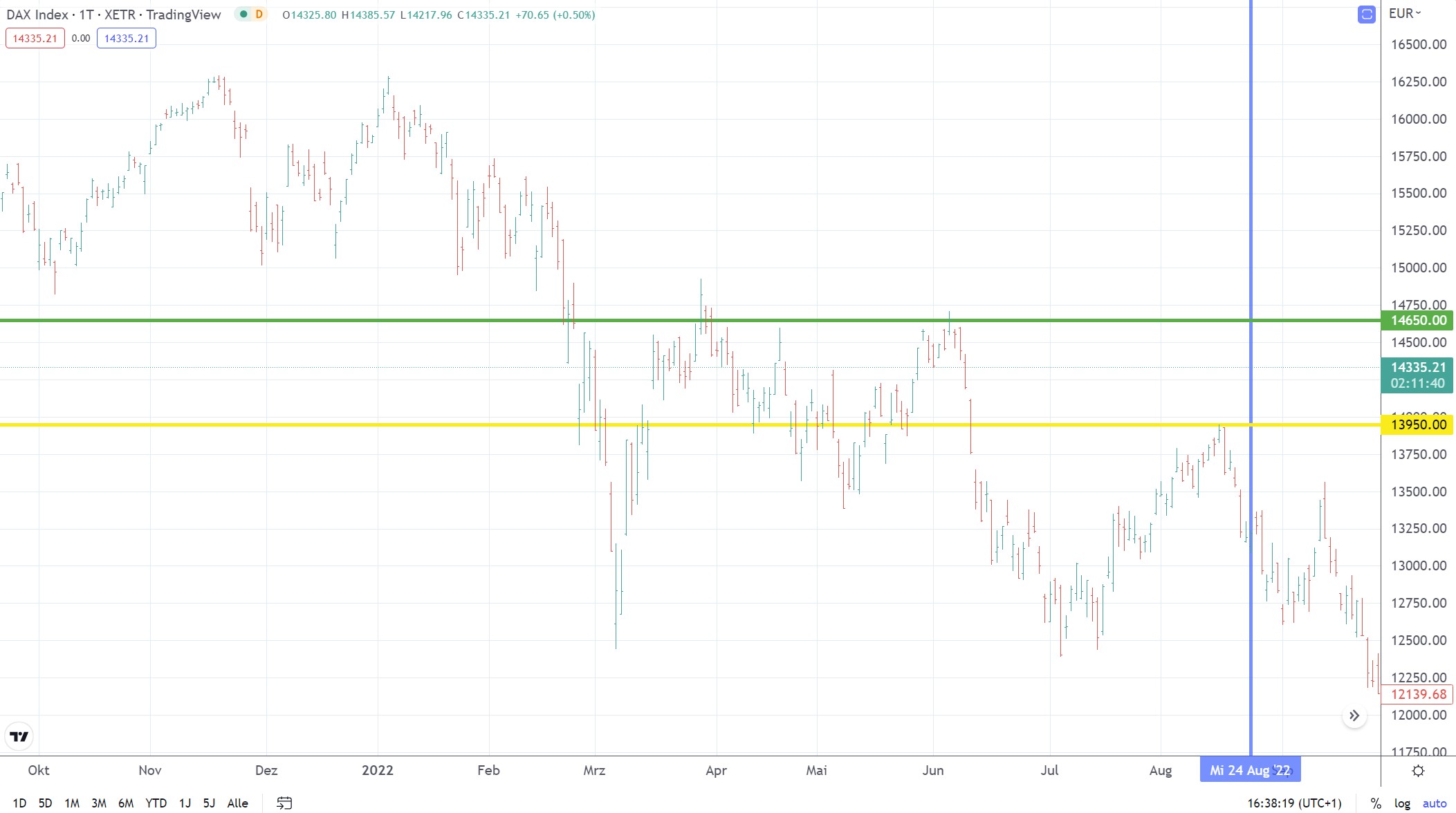Open the go-to-date calendar icon
Screen dimensions: 1456x813
(x=284, y=803)
